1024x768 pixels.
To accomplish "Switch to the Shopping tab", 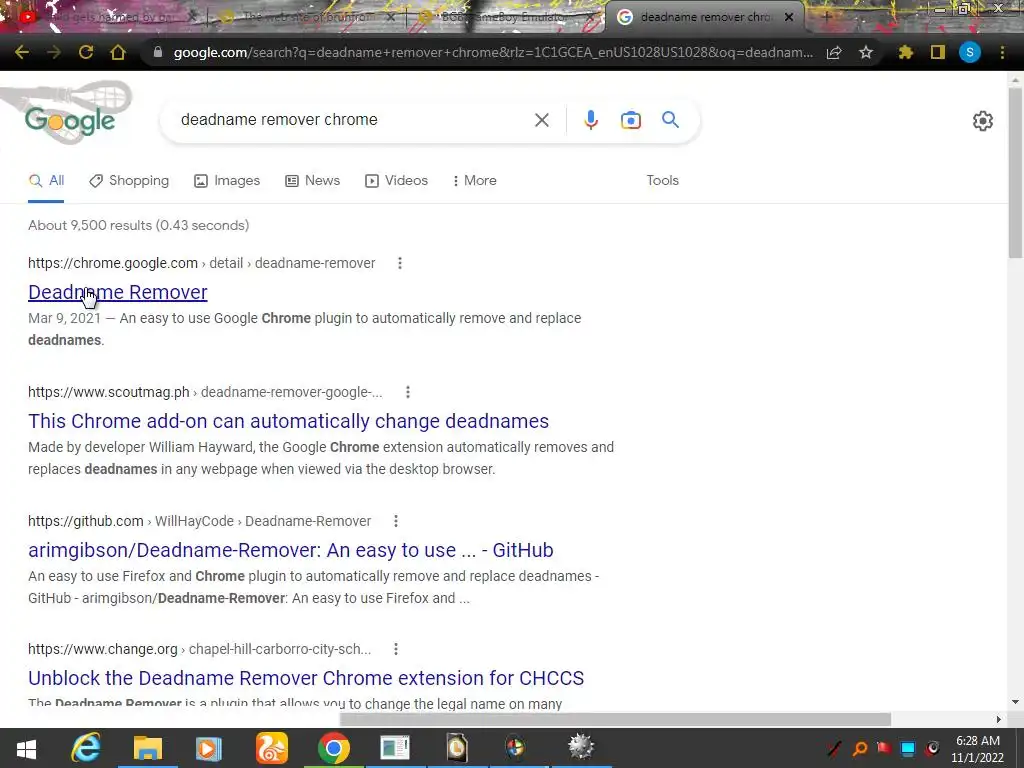I will pos(129,181).
